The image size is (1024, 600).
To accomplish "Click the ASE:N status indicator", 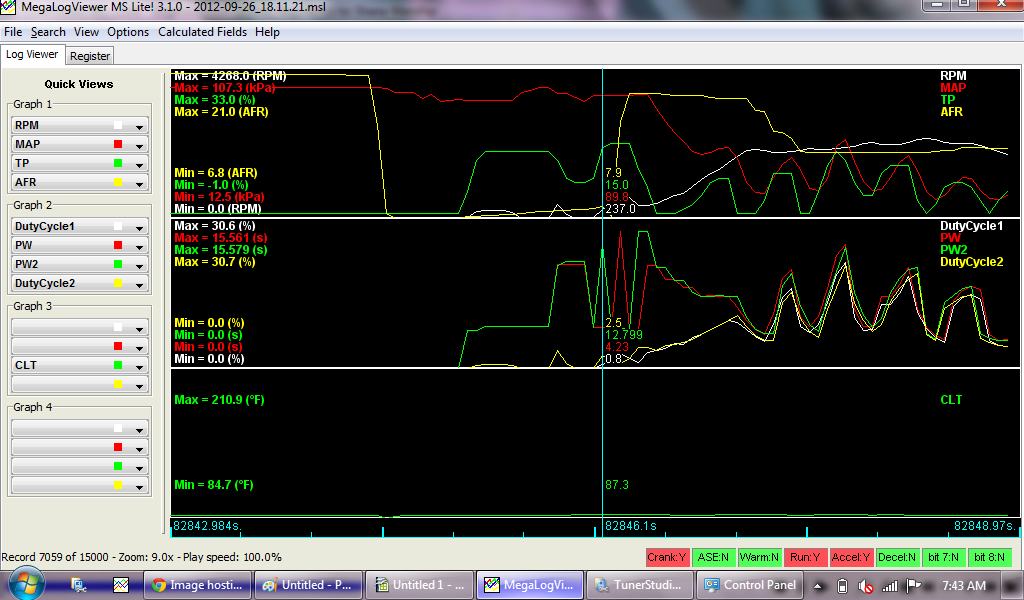I will pos(712,558).
